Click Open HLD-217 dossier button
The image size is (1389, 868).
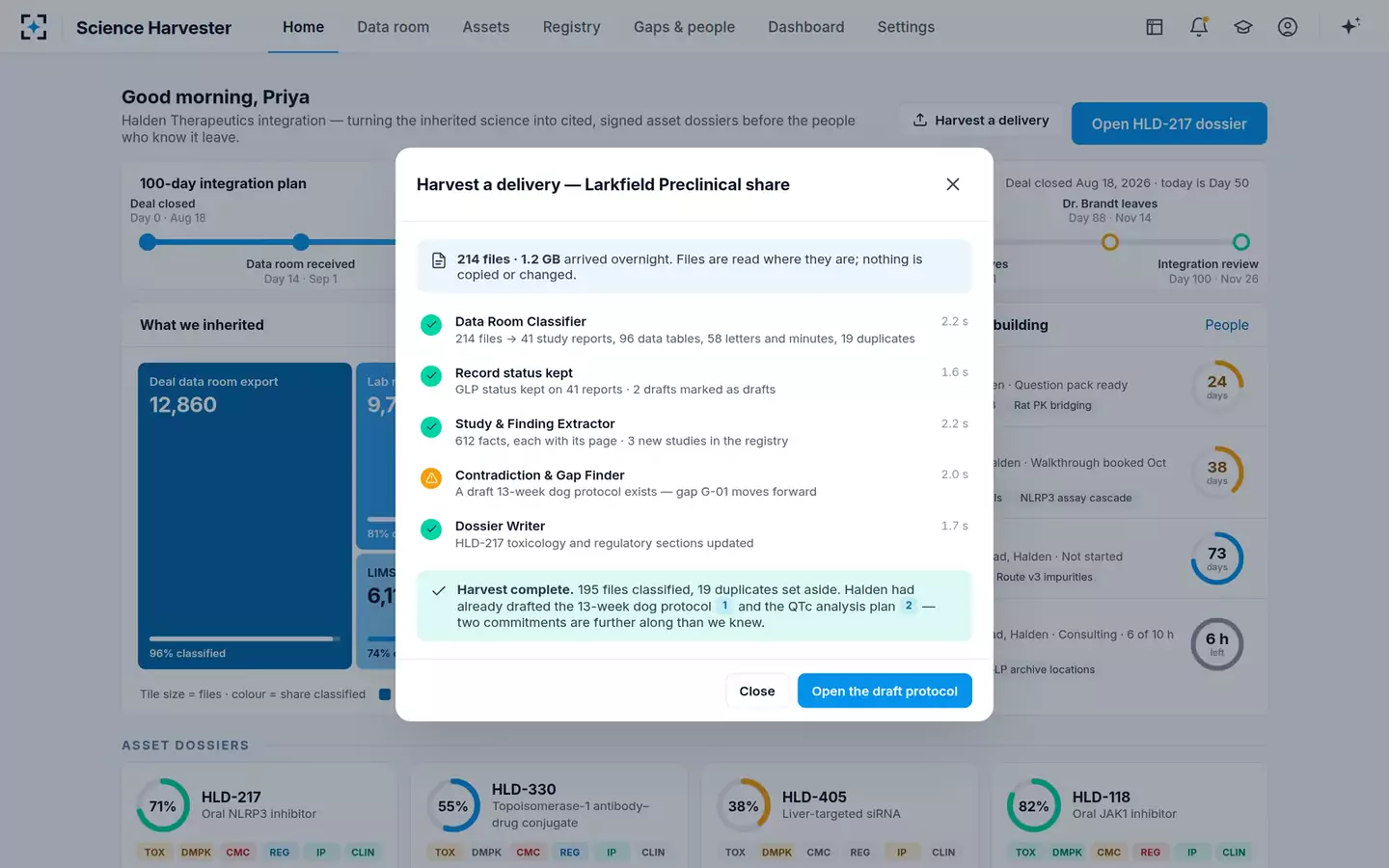[x=1169, y=123]
